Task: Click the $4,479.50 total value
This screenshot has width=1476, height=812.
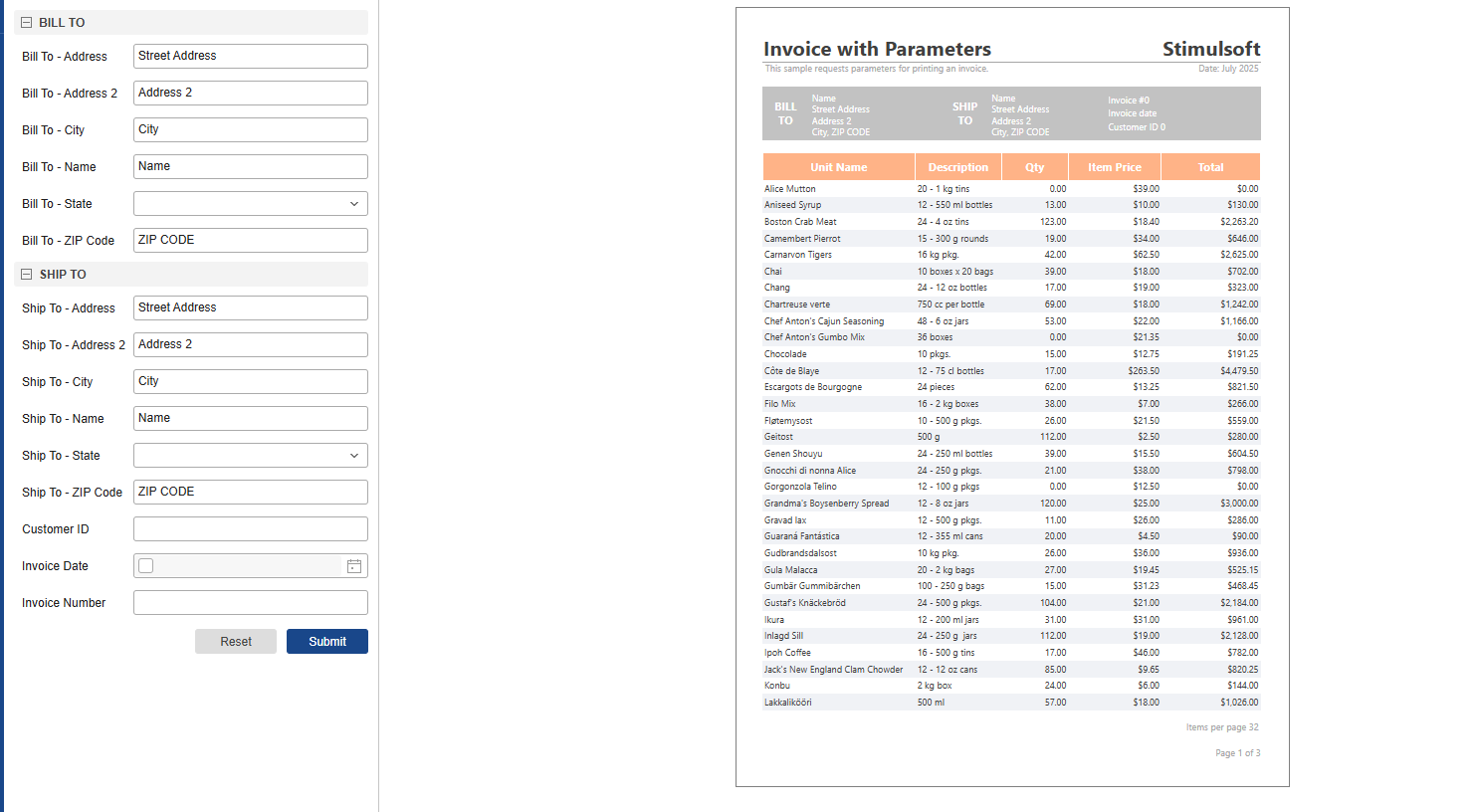Action: (1240, 371)
